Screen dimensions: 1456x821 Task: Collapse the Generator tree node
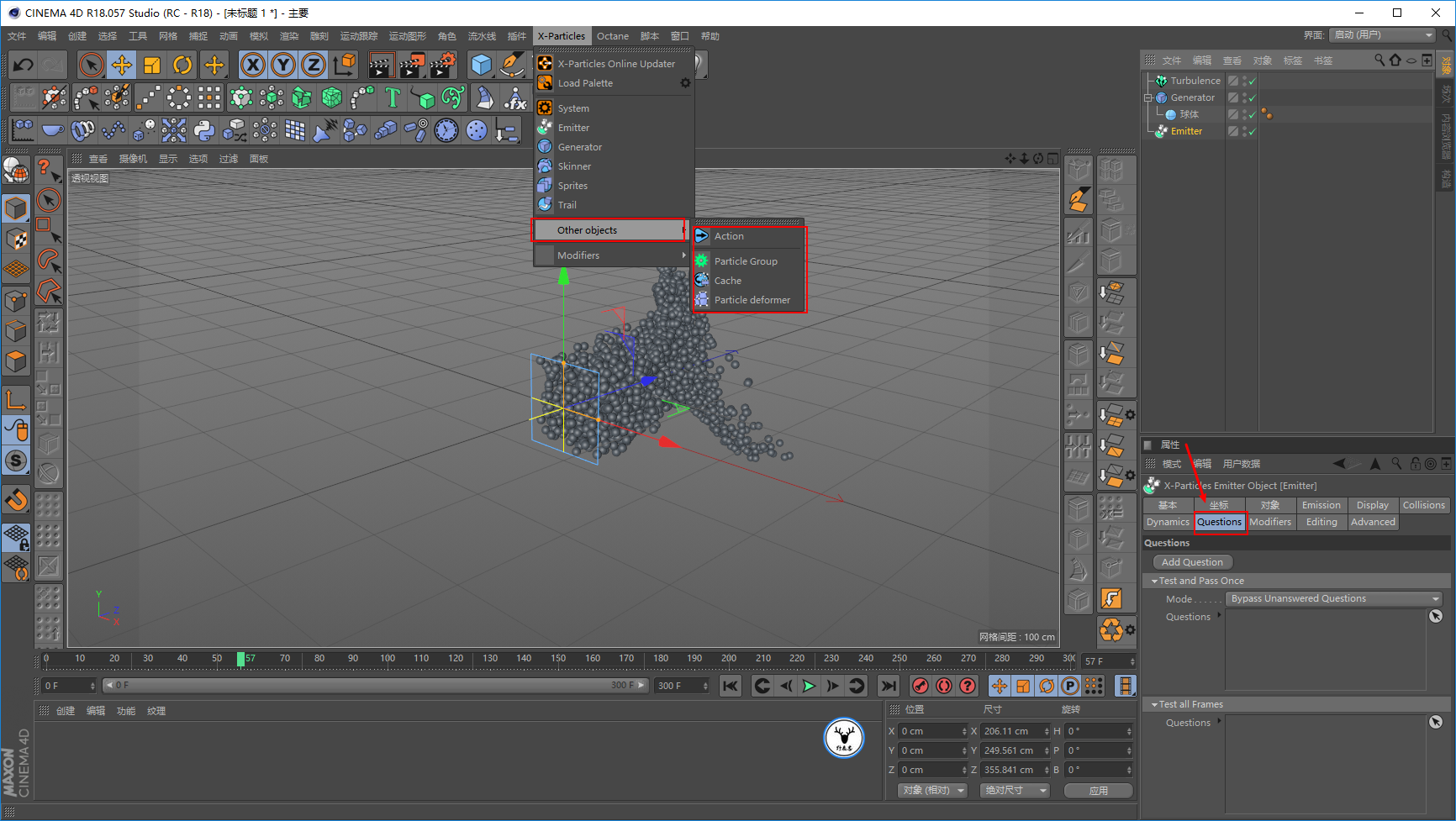coord(1148,98)
